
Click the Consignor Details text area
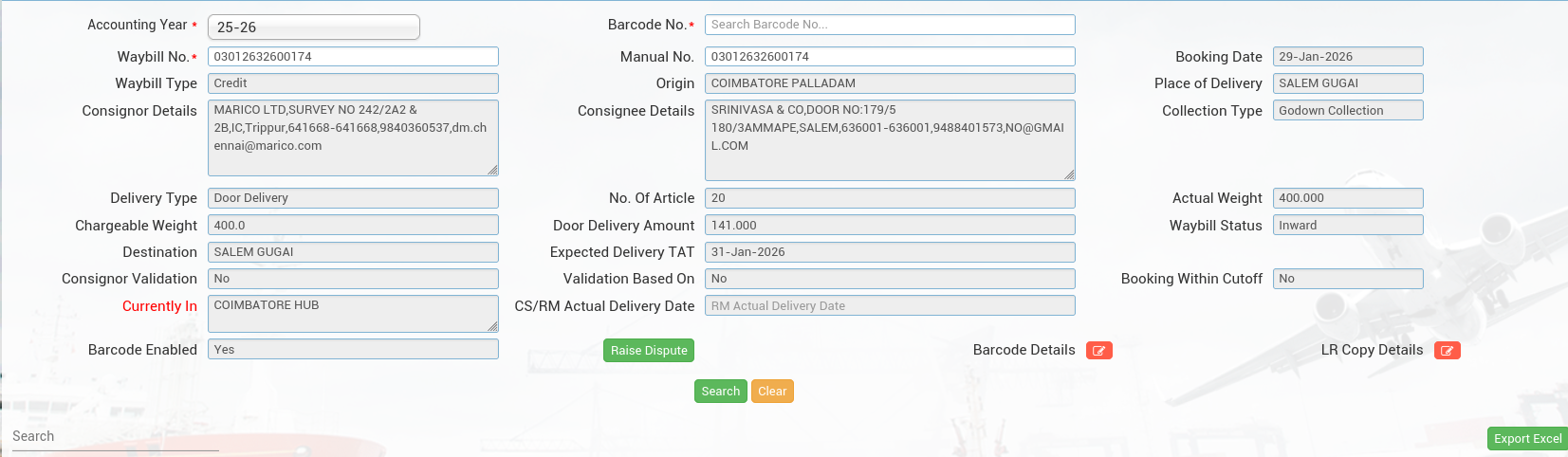tap(353, 137)
